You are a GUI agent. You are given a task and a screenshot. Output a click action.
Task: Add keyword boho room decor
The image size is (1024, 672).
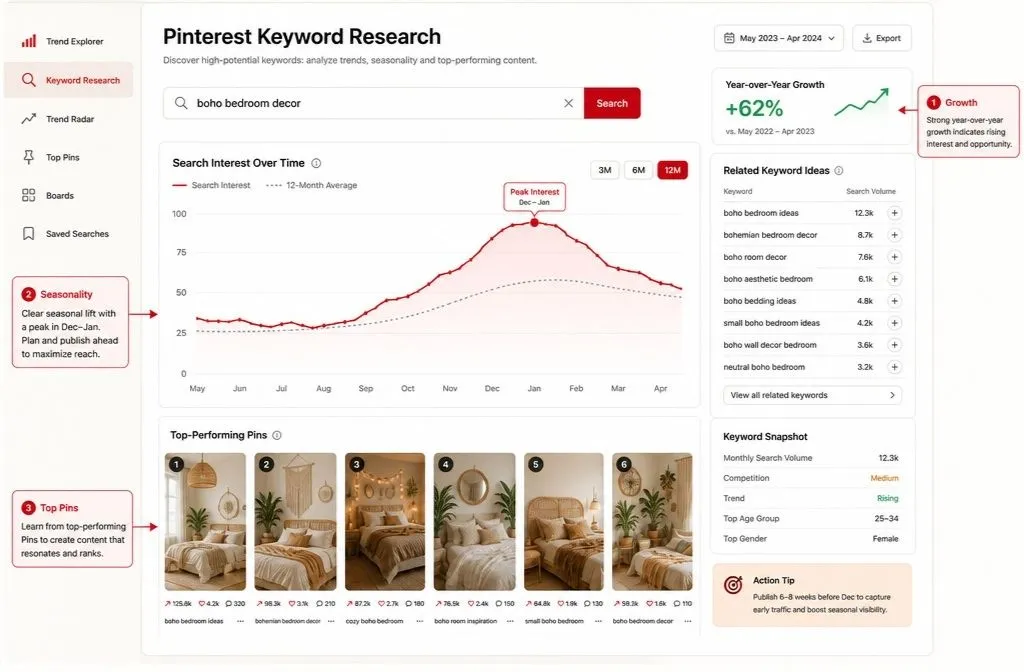(x=894, y=257)
